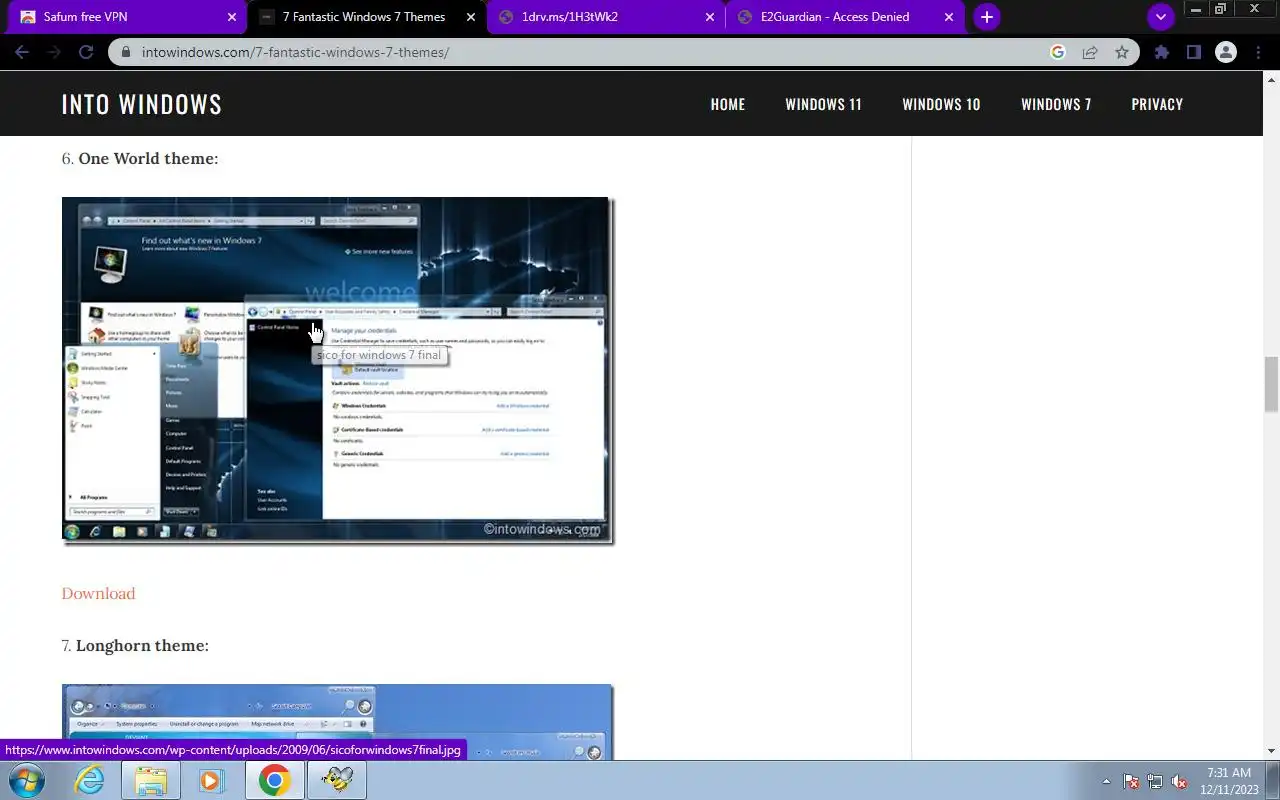The width and height of the screenshot is (1280, 800).
Task: Open the One World theme screenshot
Action: (337, 370)
